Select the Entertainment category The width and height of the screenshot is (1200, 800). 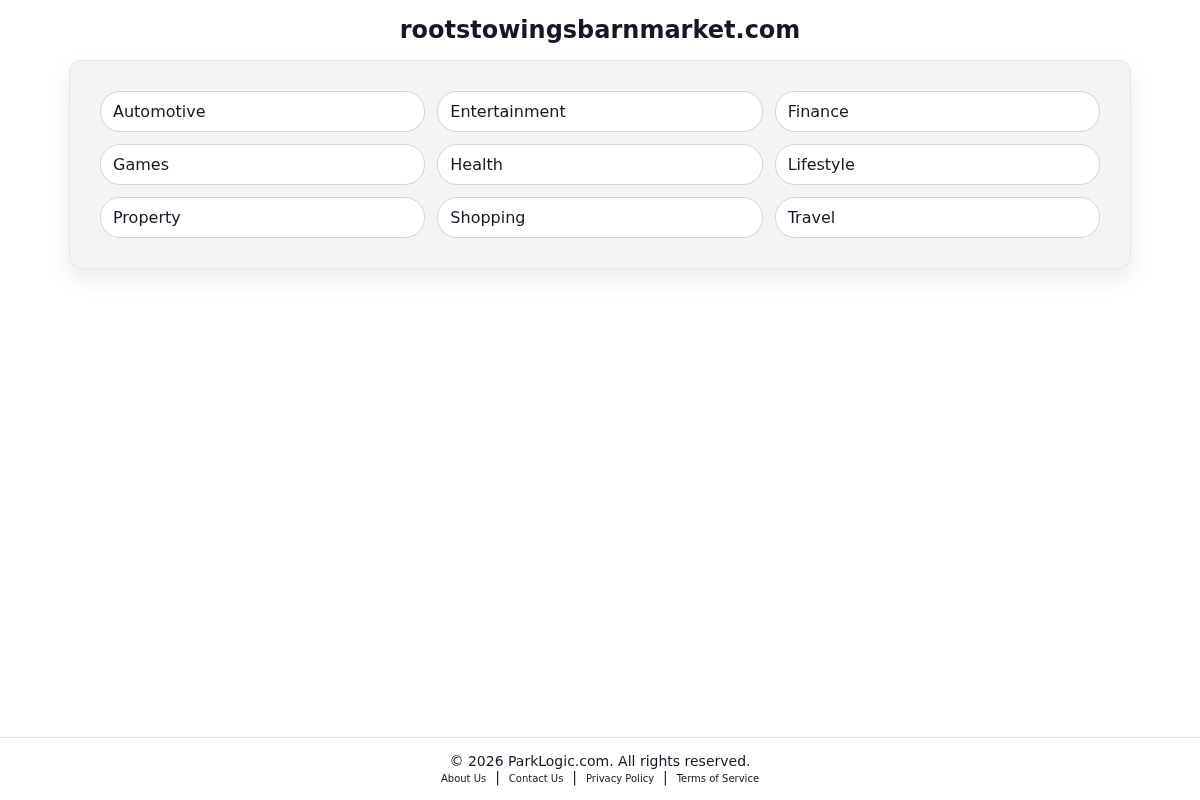click(600, 111)
